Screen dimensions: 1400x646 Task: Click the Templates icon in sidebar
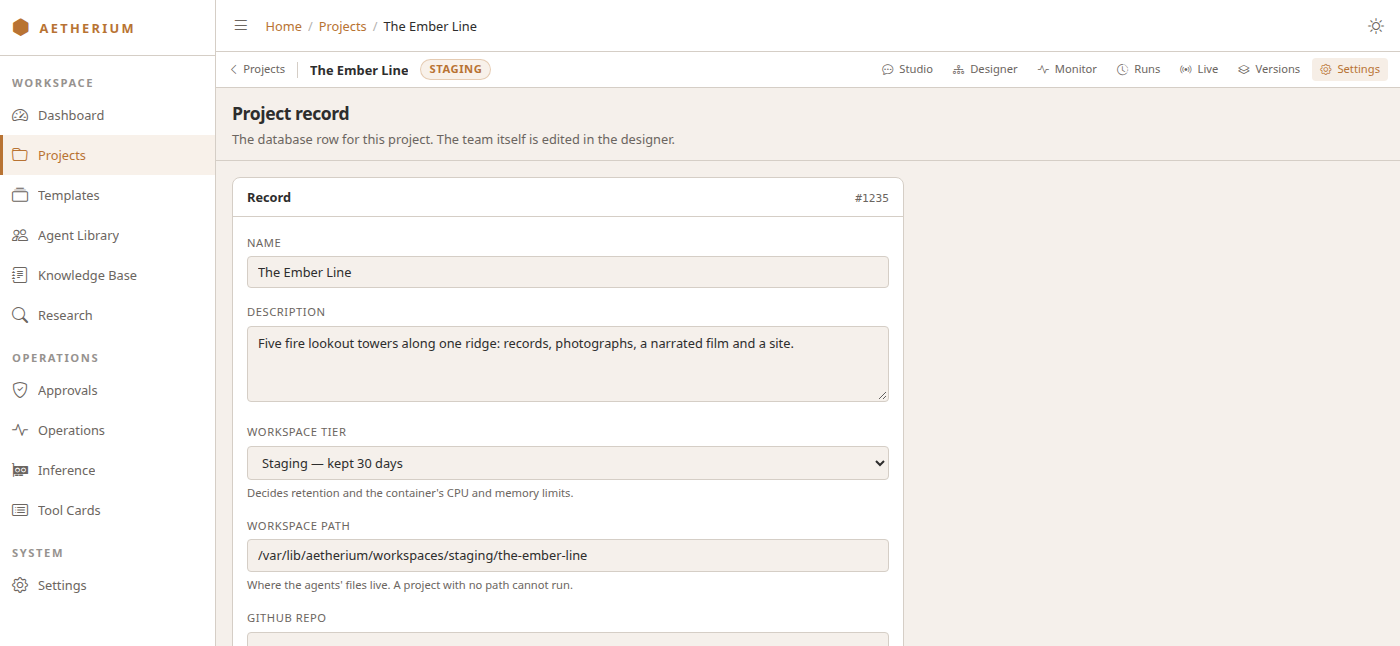pos(20,195)
